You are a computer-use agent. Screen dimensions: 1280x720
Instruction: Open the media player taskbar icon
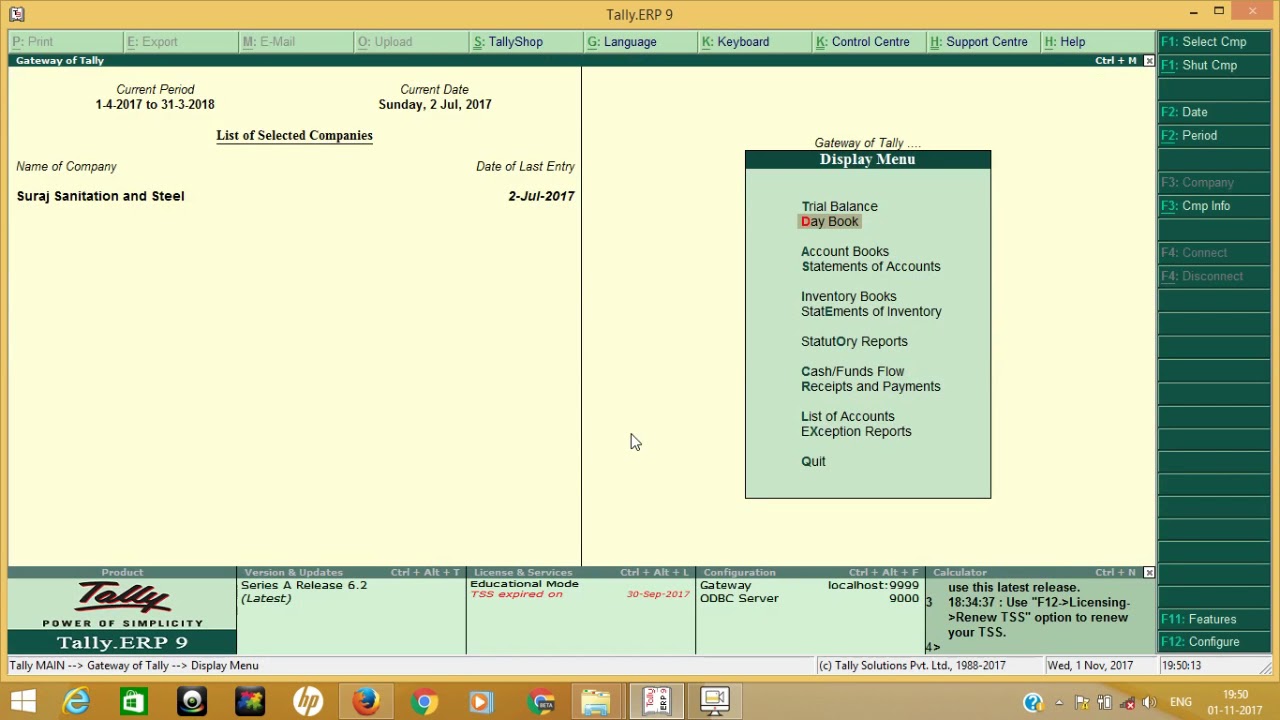pos(481,702)
